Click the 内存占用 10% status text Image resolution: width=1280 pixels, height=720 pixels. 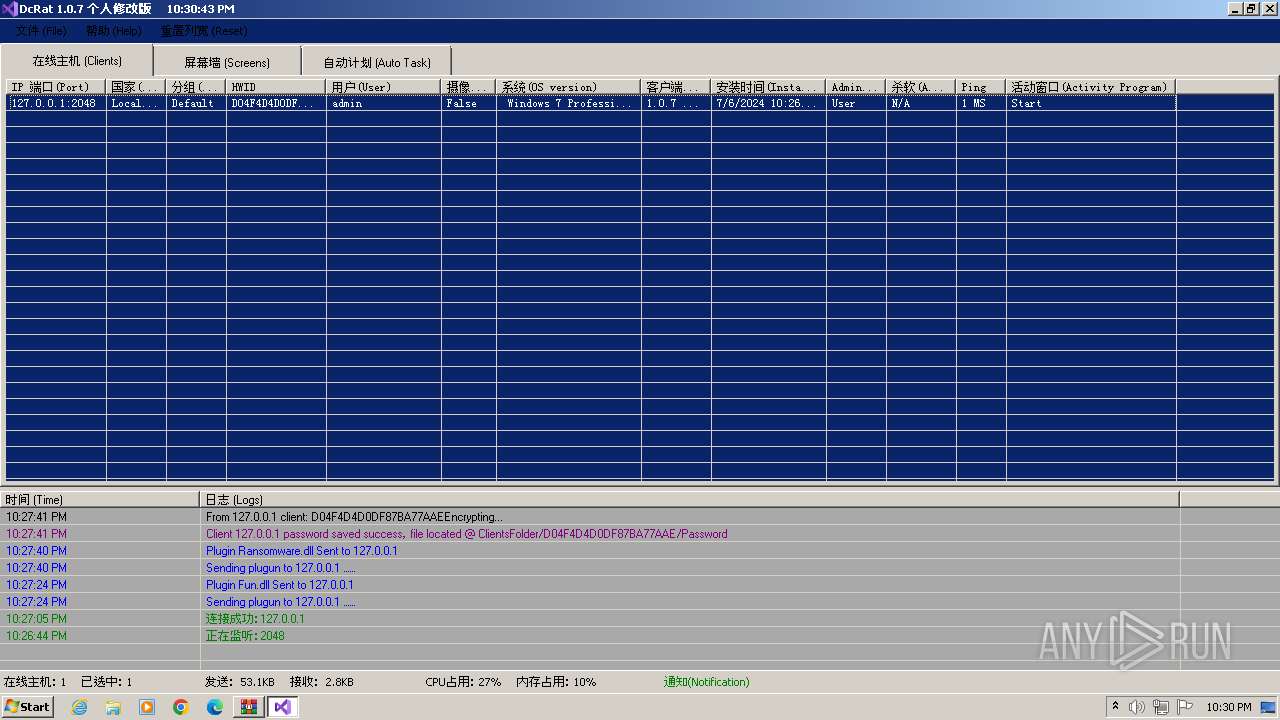point(556,682)
